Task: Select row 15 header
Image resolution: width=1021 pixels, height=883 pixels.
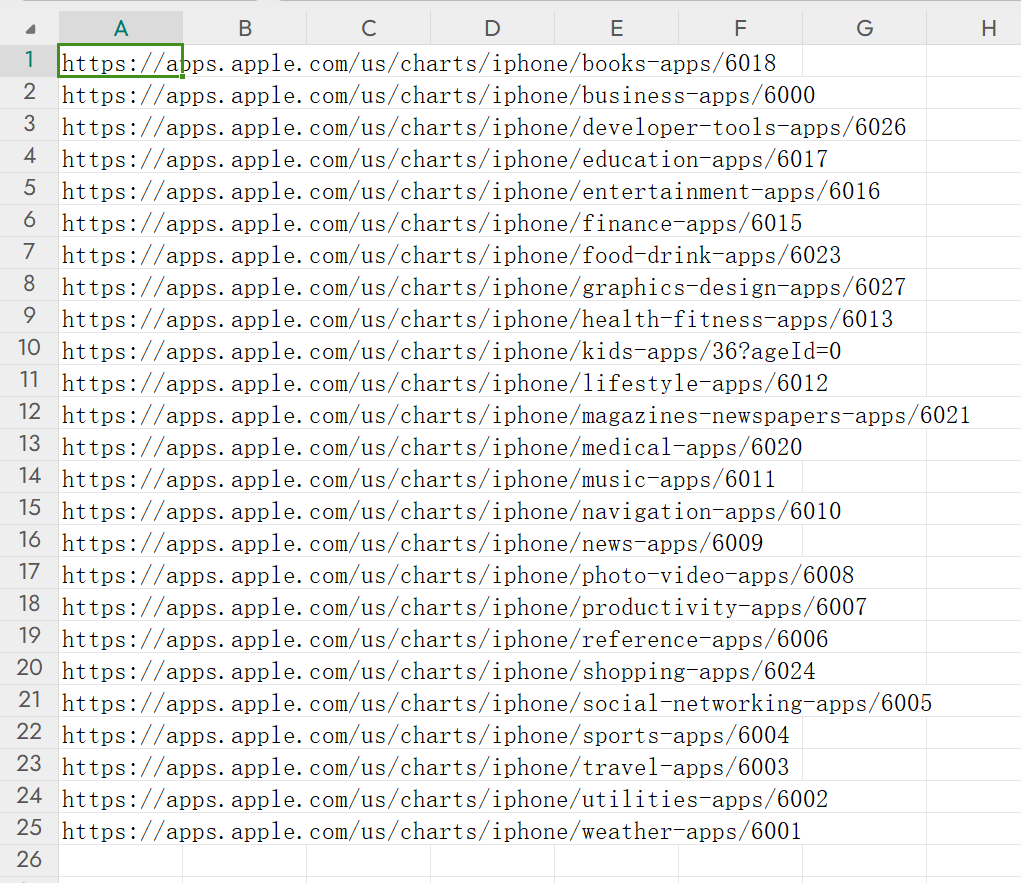Action: [x=29, y=508]
